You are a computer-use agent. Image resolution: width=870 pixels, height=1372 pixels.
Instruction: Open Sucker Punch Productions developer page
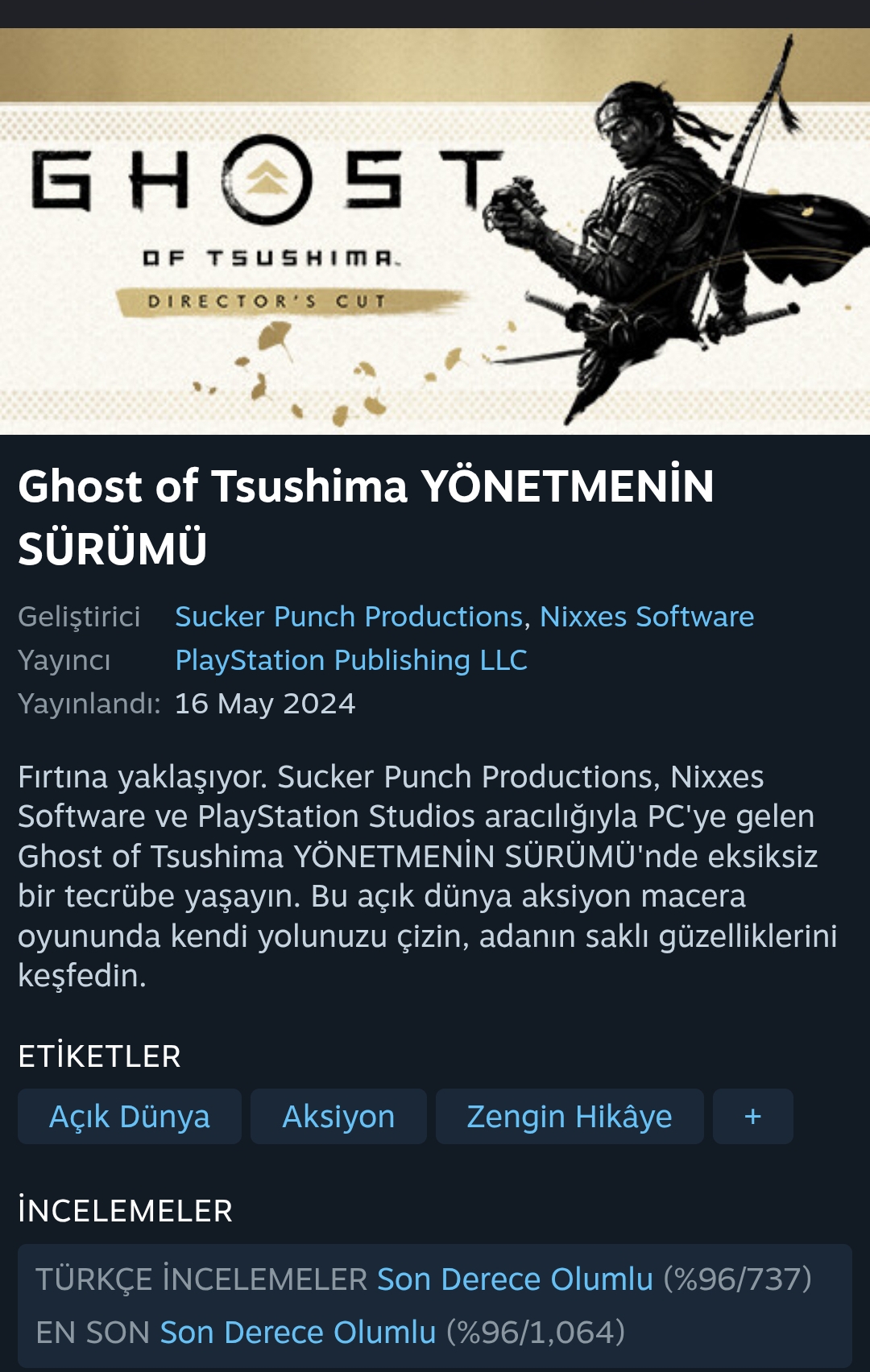click(350, 617)
